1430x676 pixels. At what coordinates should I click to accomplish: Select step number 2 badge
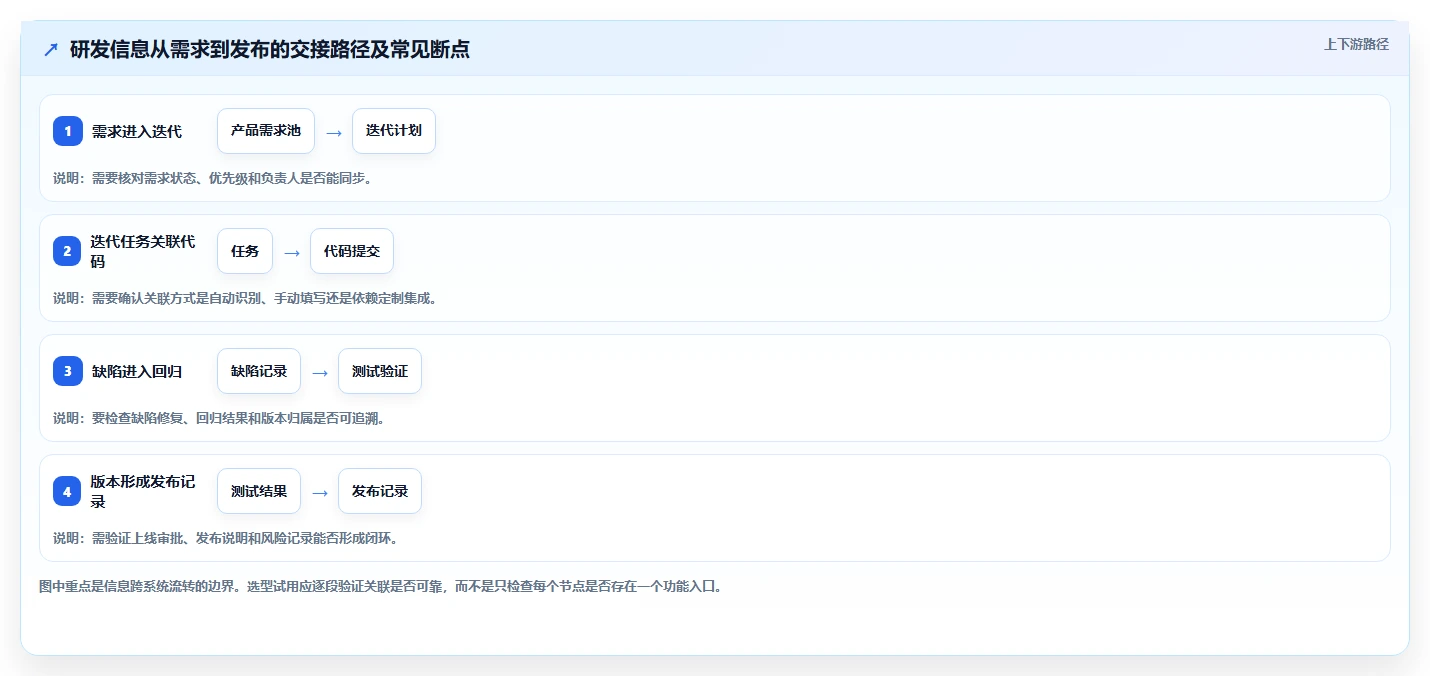tap(68, 251)
